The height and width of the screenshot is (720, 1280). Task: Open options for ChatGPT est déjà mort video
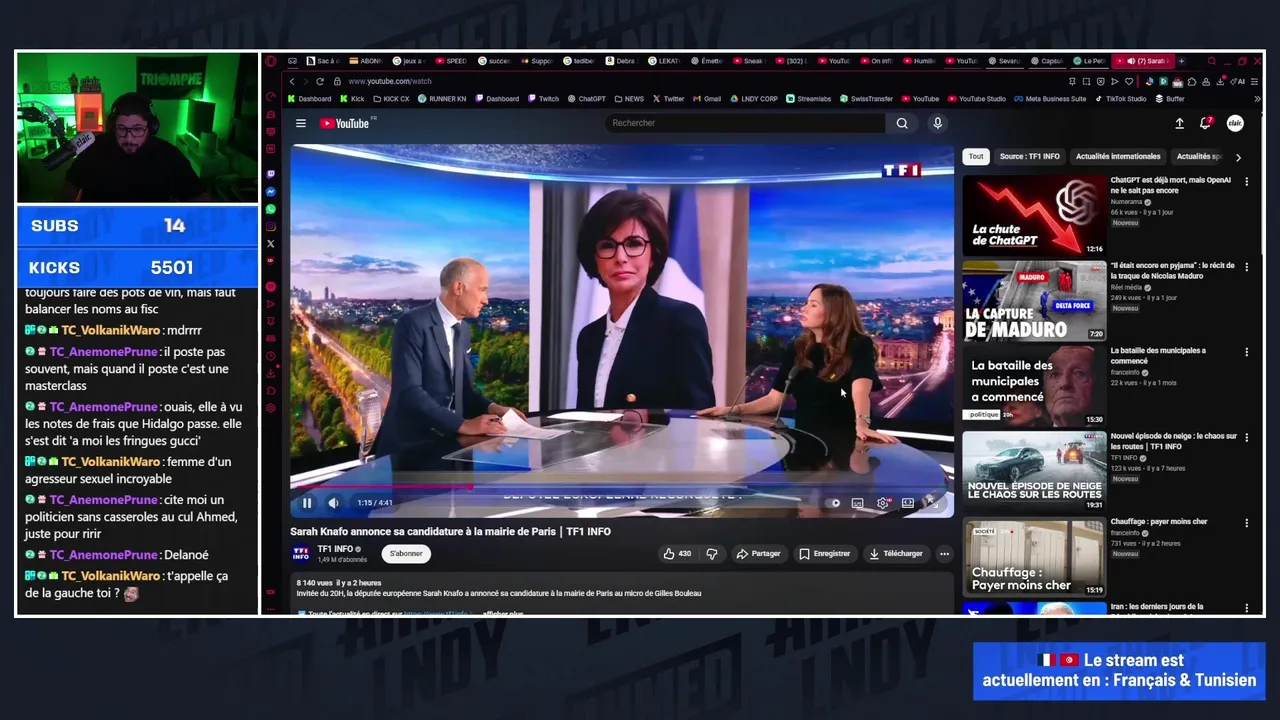pos(1246,182)
